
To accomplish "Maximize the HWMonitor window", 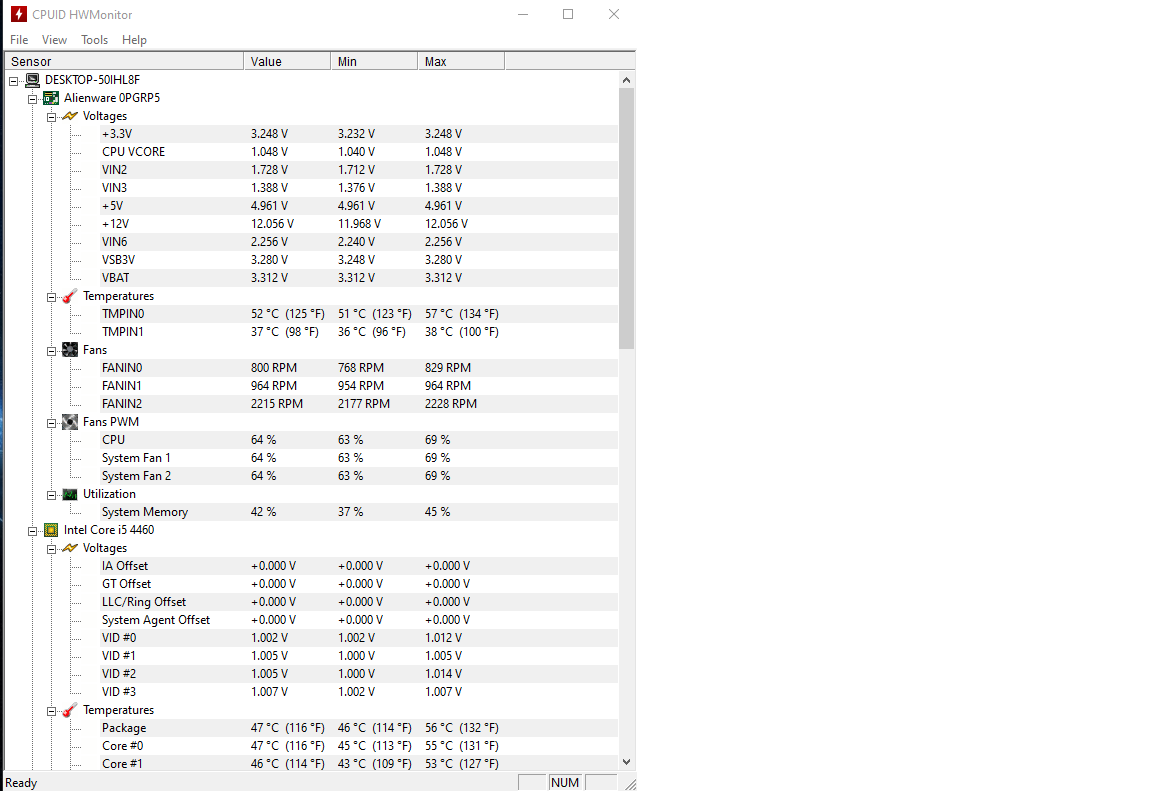I will (568, 14).
